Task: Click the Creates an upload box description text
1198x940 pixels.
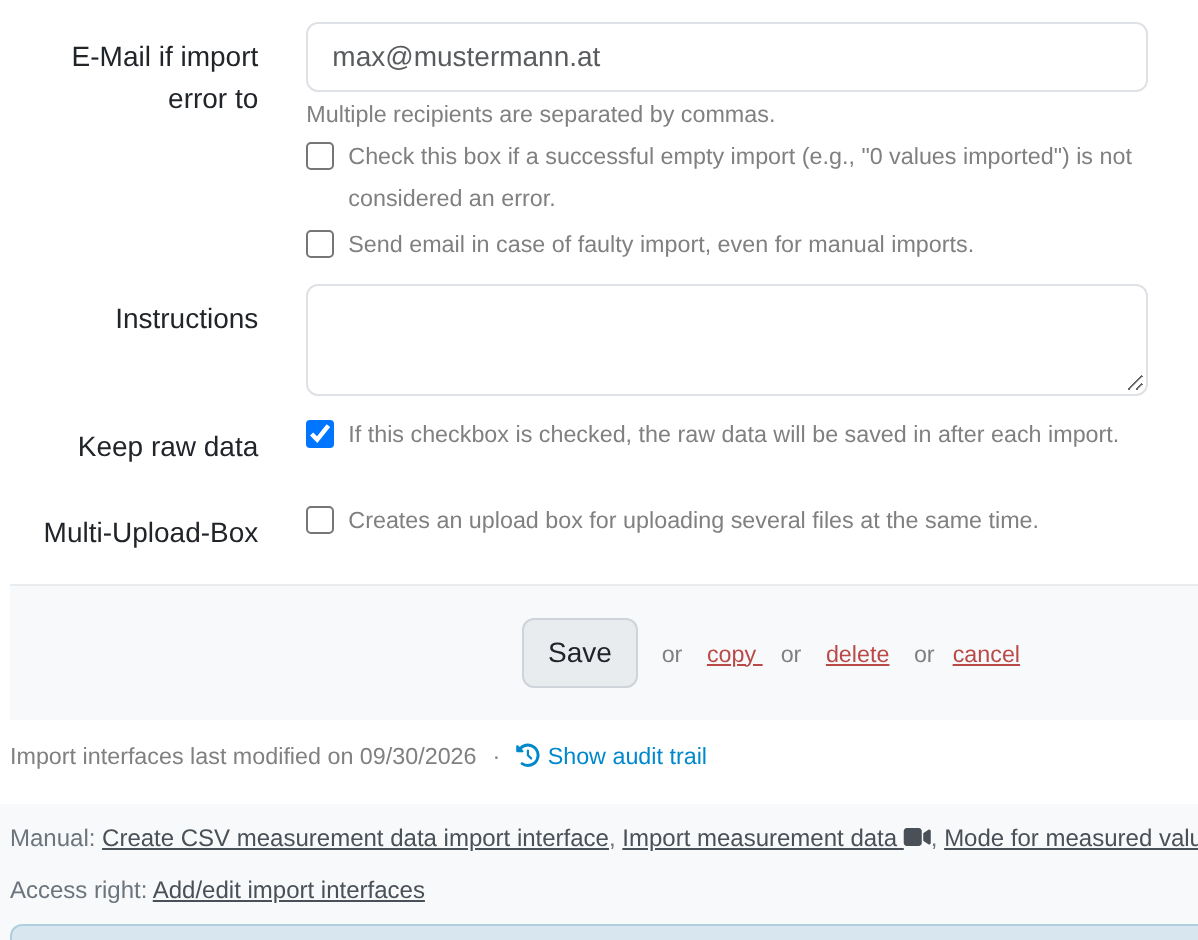Action: pos(693,520)
